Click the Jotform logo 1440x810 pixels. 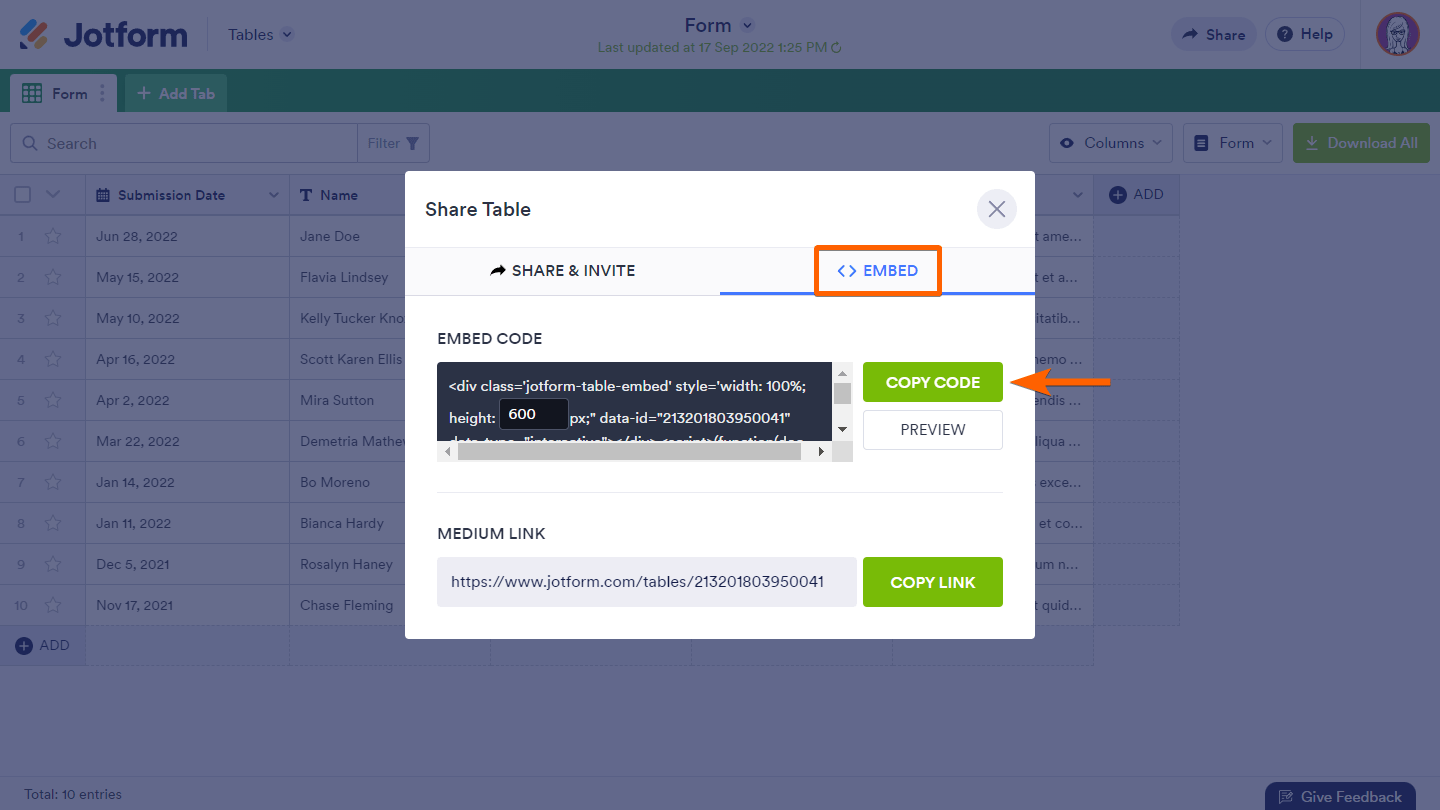click(x=103, y=35)
